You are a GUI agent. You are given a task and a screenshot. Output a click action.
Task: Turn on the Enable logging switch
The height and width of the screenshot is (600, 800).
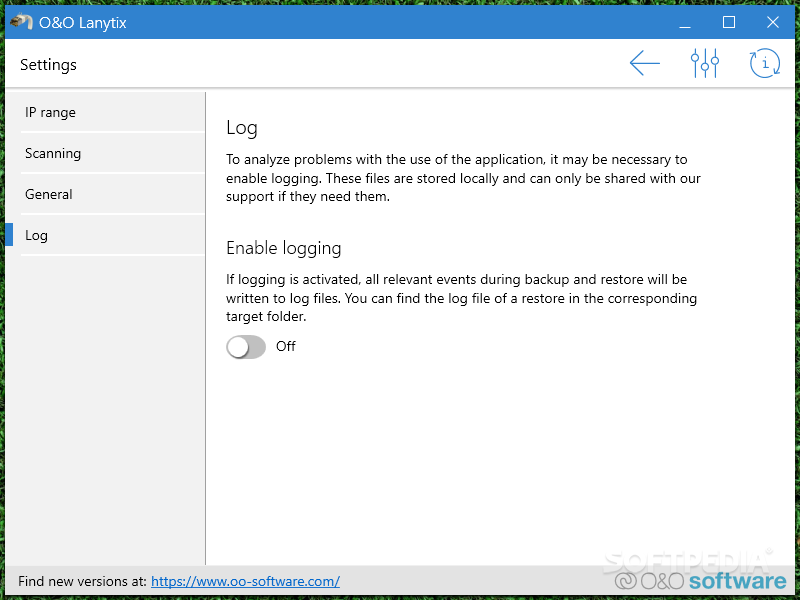(246, 347)
